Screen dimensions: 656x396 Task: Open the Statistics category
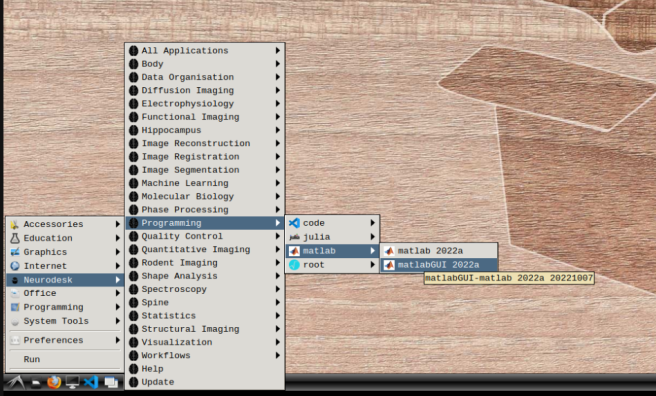pos(205,316)
